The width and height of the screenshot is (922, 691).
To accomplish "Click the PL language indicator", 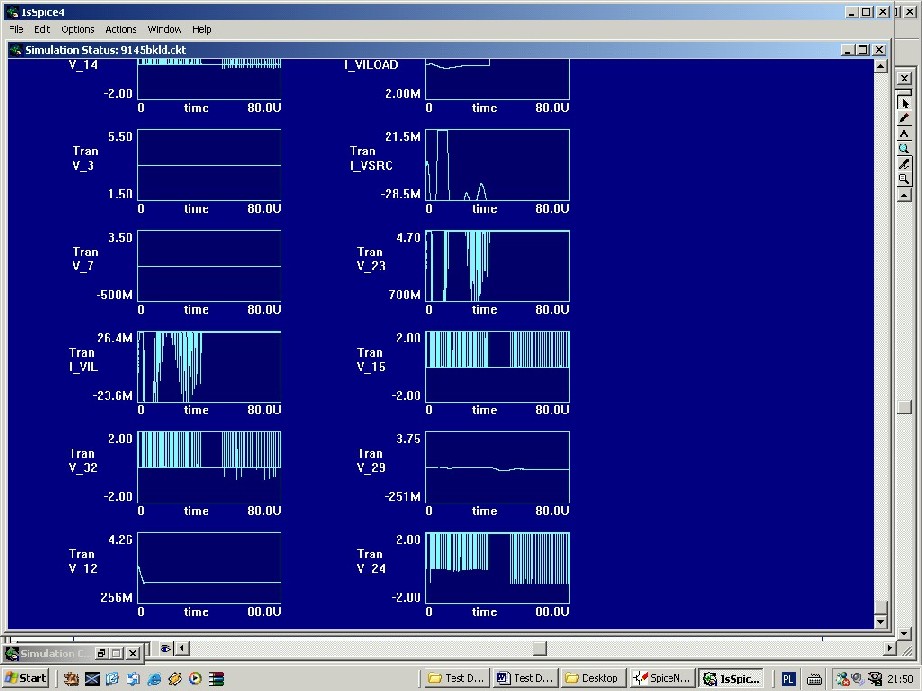I will click(789, 678).
